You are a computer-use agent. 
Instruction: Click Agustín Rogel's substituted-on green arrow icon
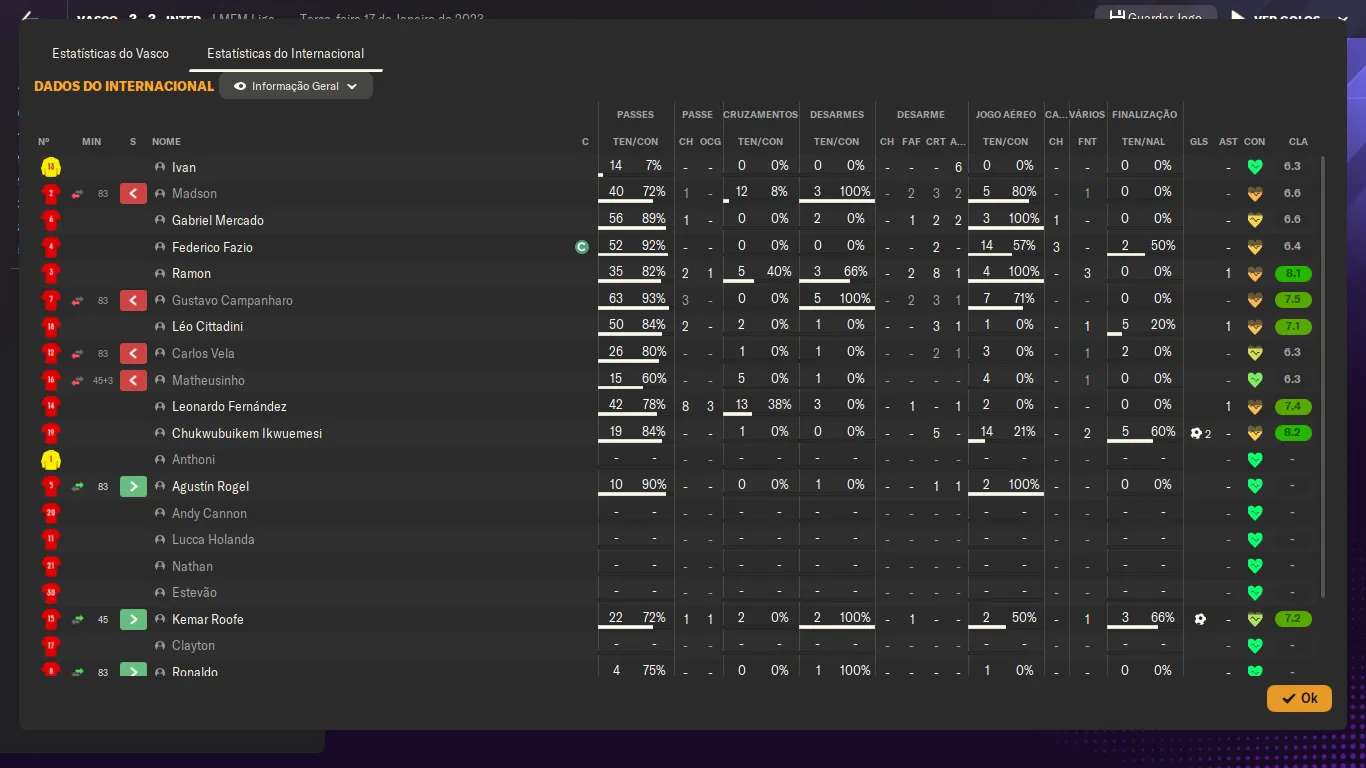133,486
